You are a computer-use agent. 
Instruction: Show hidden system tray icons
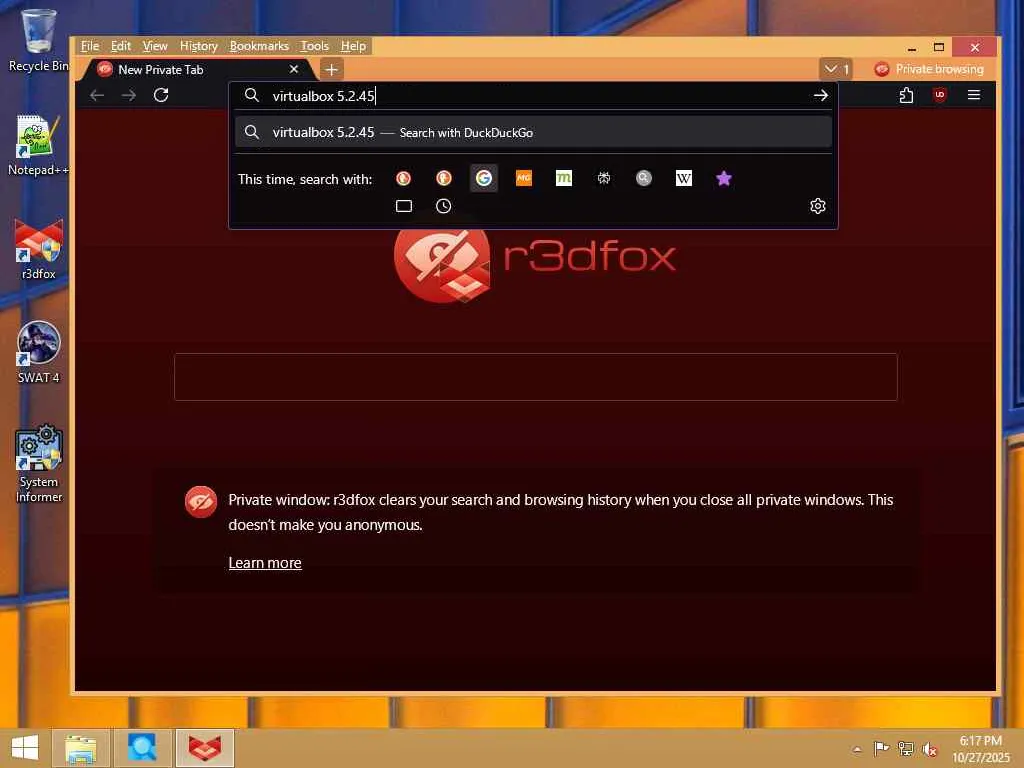pos(857,749)
